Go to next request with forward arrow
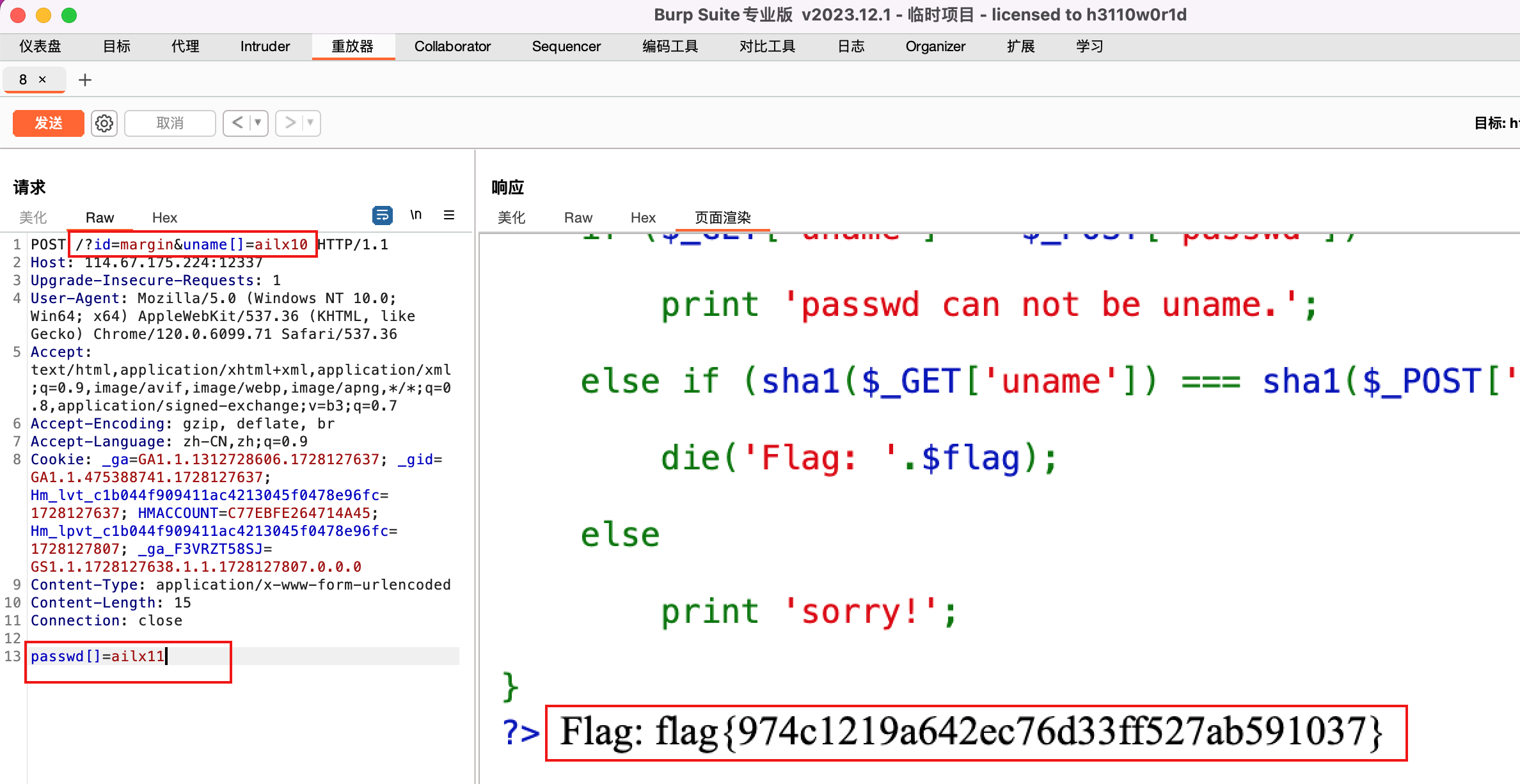 [289, 123]
